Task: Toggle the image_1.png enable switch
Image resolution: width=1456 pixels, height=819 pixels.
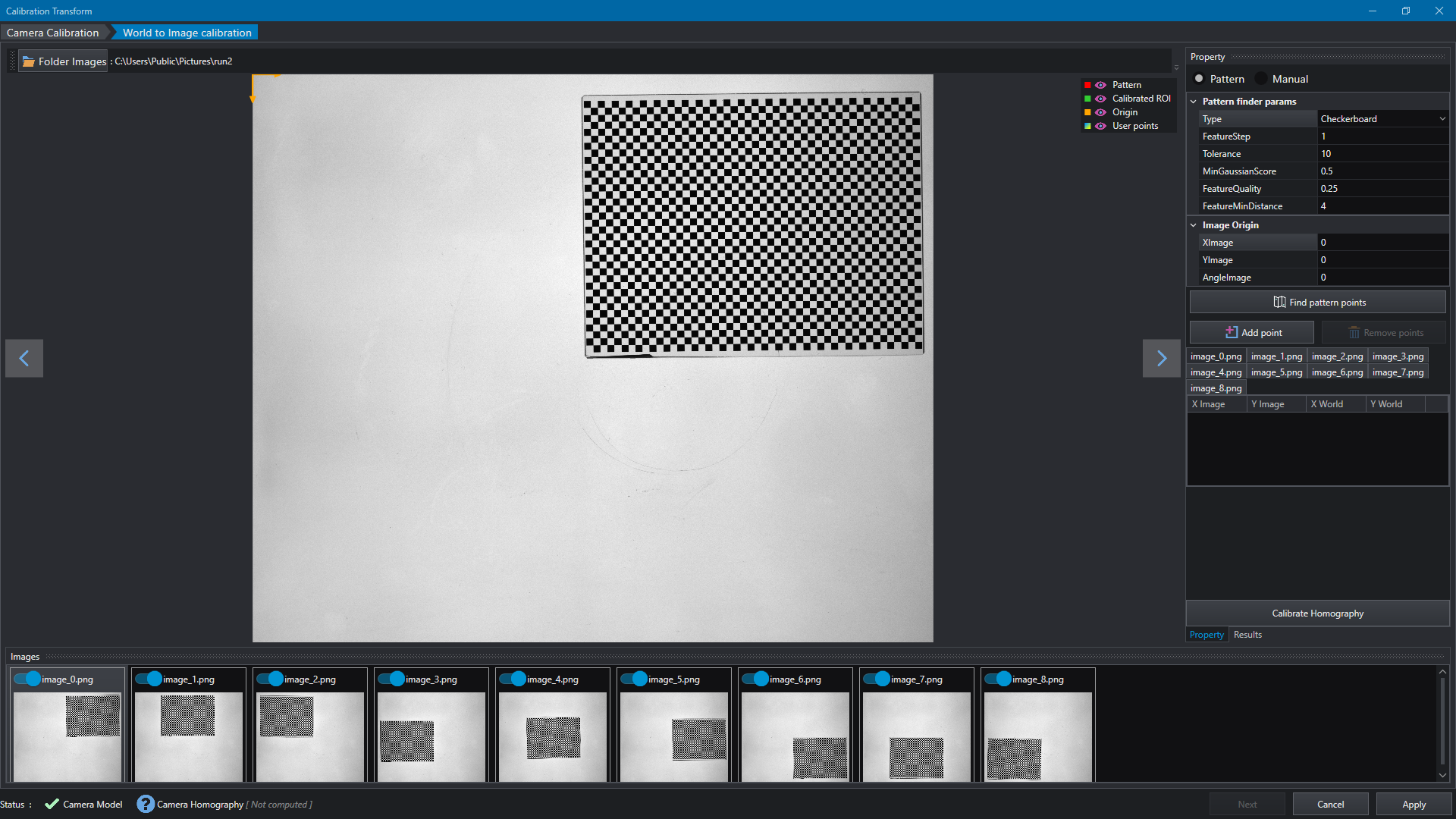Action: (x=149, y=679)
